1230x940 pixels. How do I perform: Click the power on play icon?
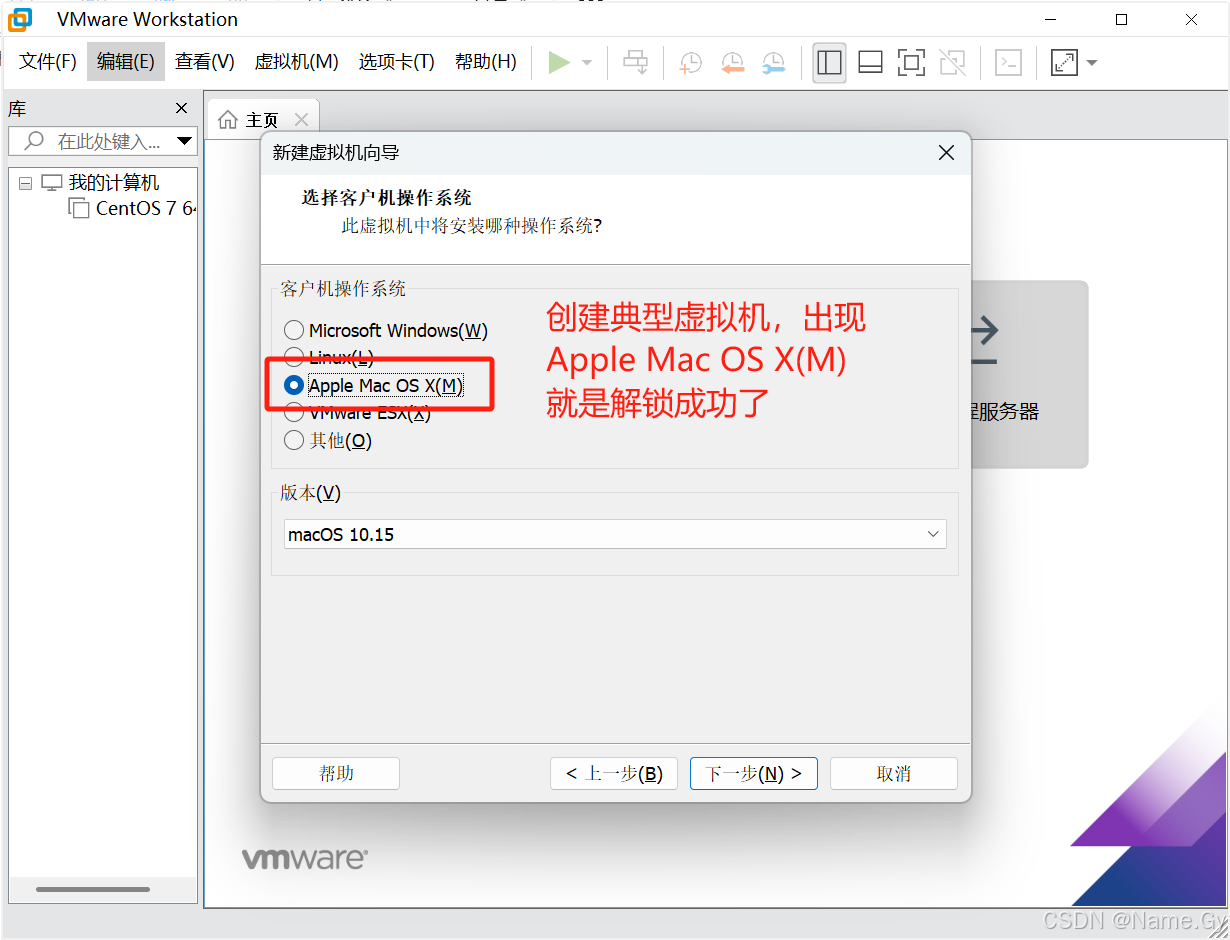[x=559, y=63]
